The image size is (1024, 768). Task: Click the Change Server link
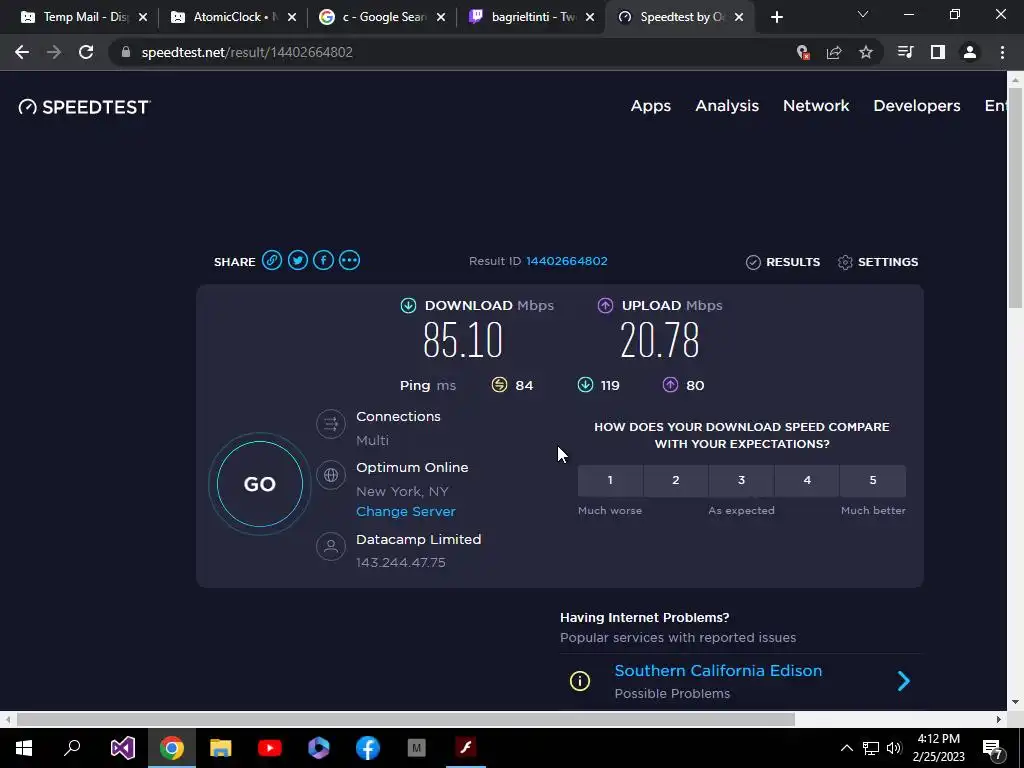(x=406, y=511)
